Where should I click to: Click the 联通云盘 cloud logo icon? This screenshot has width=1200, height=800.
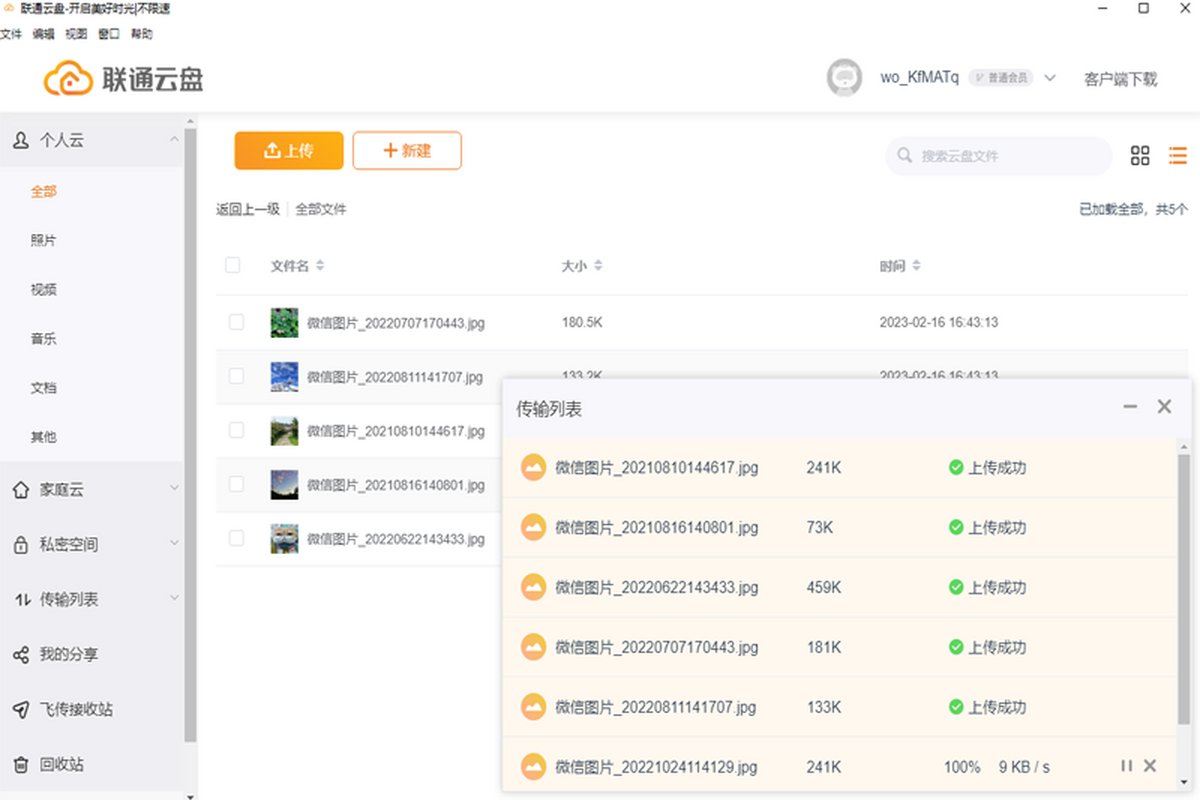pyautogui.click(x=69, y=78)
